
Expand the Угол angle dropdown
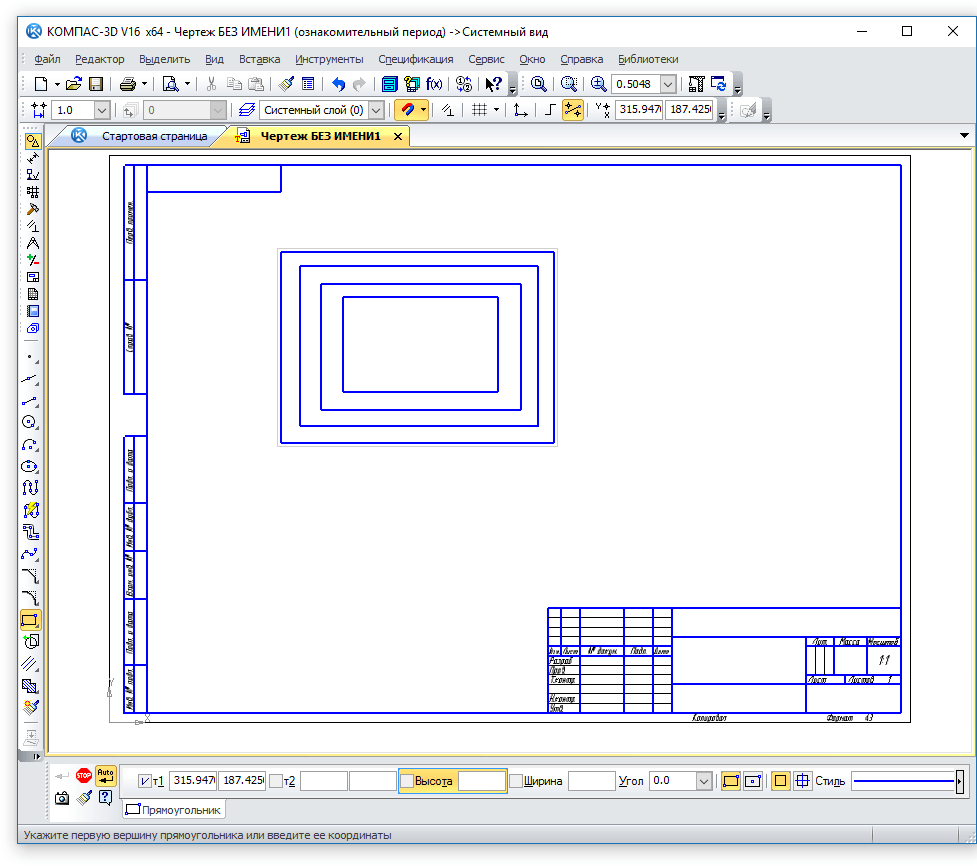(703, 781)
